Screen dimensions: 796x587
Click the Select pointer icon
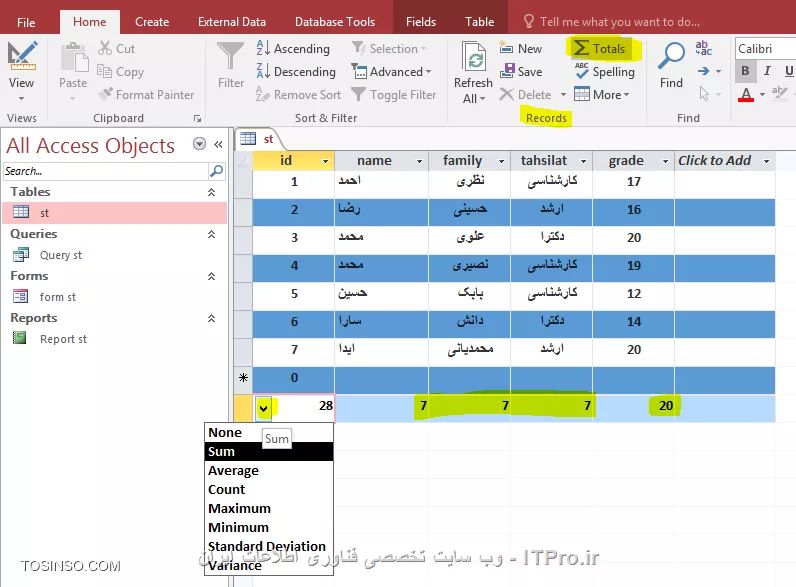[x=704, y=93]
